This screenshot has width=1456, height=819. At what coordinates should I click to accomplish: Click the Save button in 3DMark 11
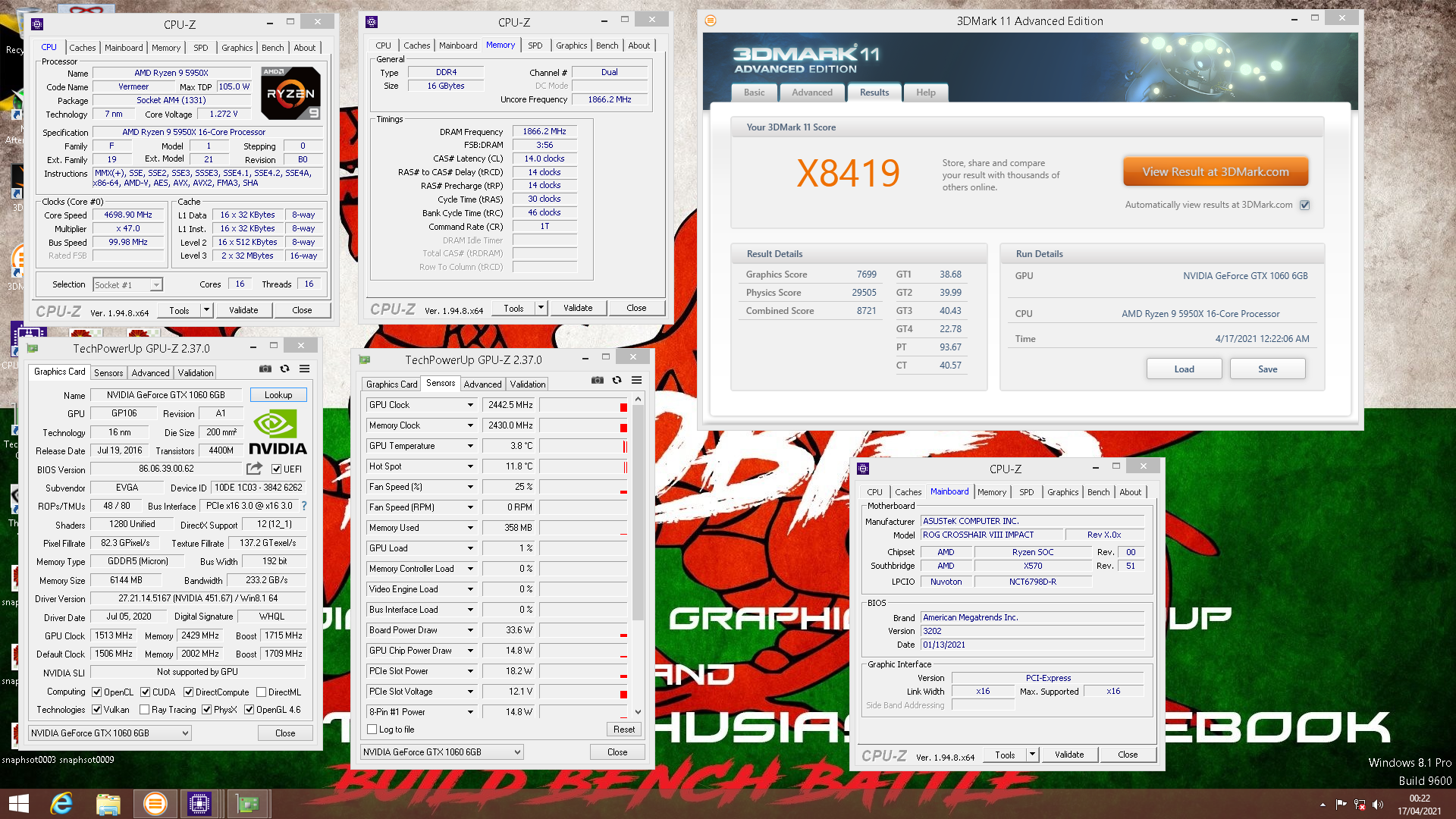1267,369
